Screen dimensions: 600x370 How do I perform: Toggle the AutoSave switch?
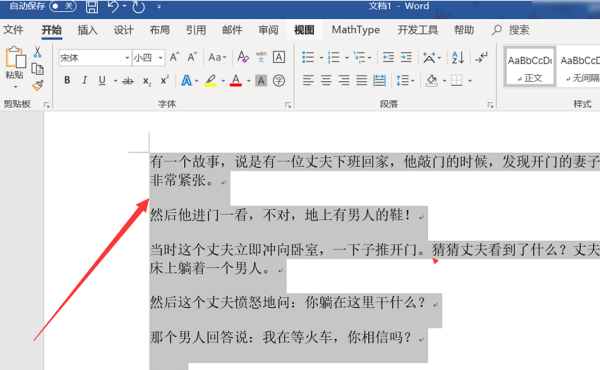click(63, 6)
